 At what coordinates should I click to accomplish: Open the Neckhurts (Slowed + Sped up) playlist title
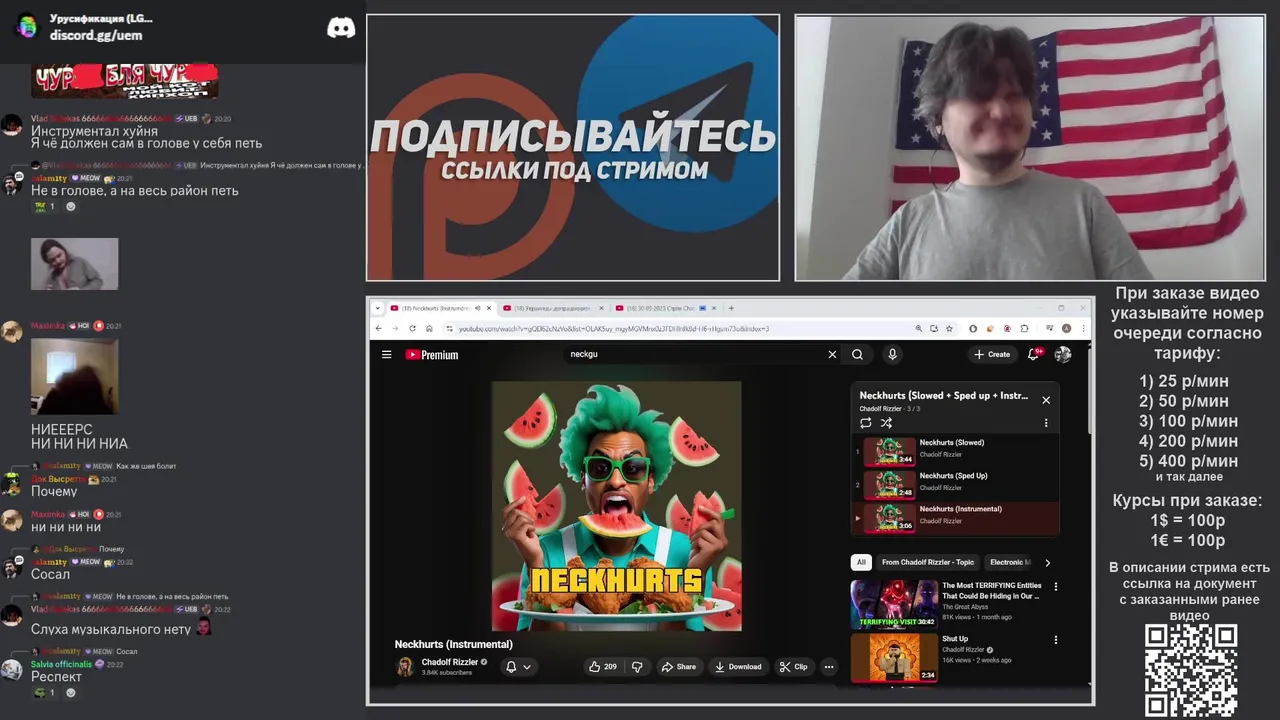943,396
